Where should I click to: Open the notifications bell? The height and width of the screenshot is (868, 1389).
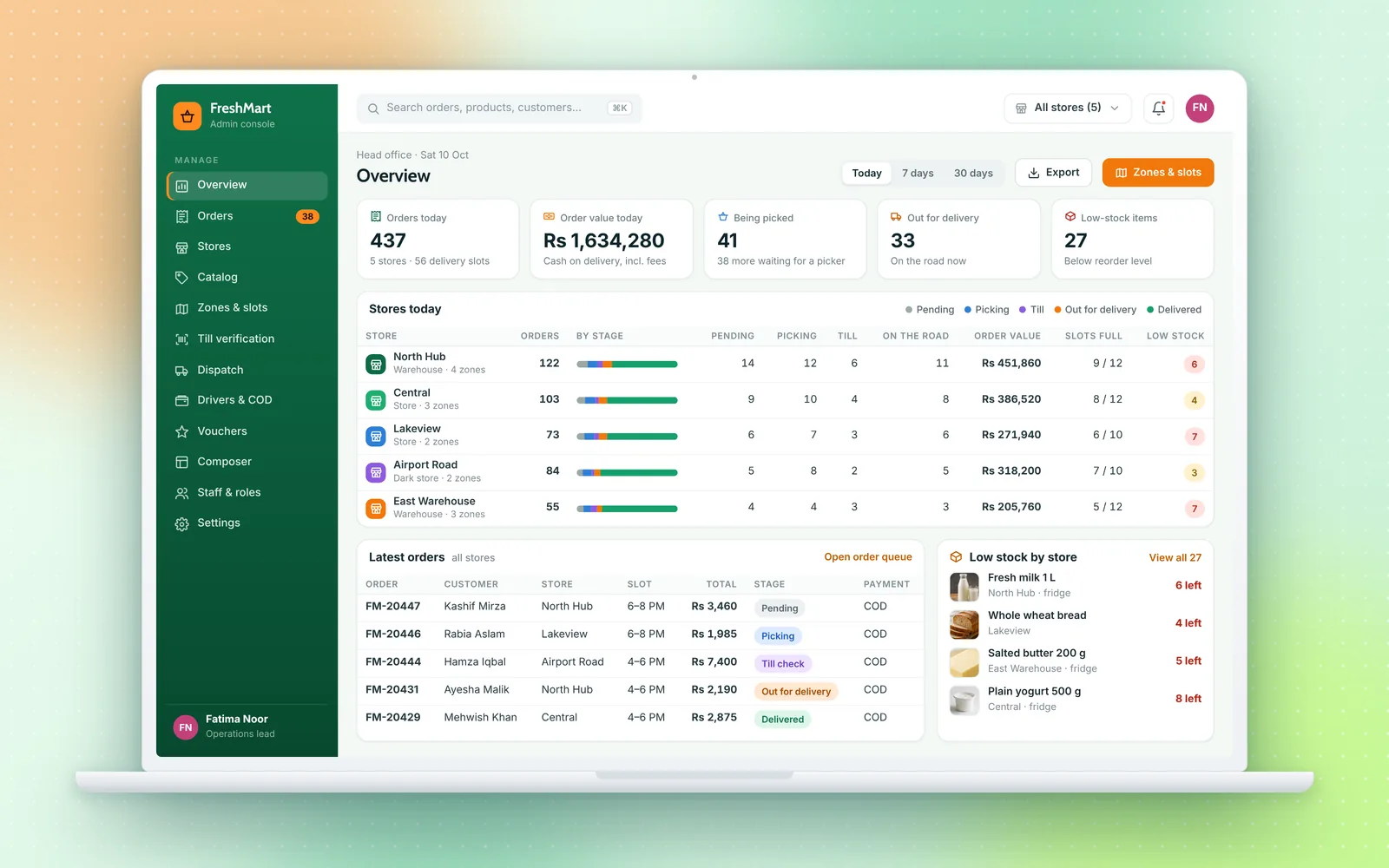[1159, 108]
